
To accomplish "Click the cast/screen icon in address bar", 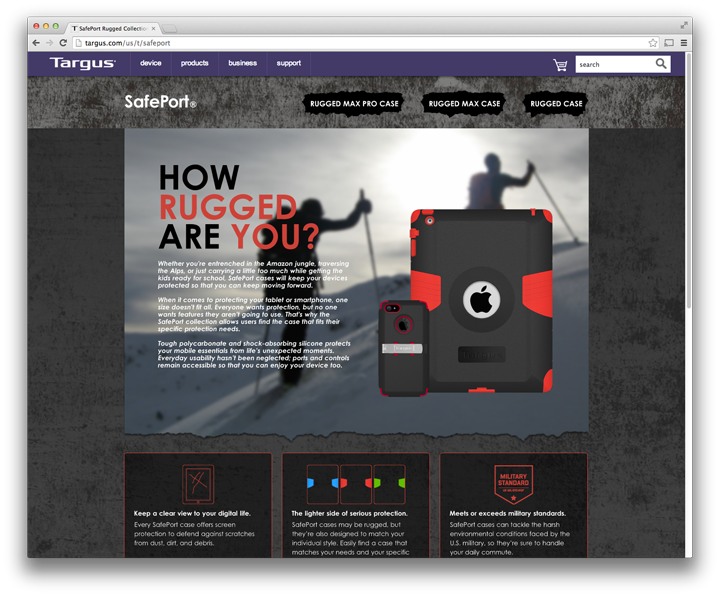I will [x=669, y=43].
